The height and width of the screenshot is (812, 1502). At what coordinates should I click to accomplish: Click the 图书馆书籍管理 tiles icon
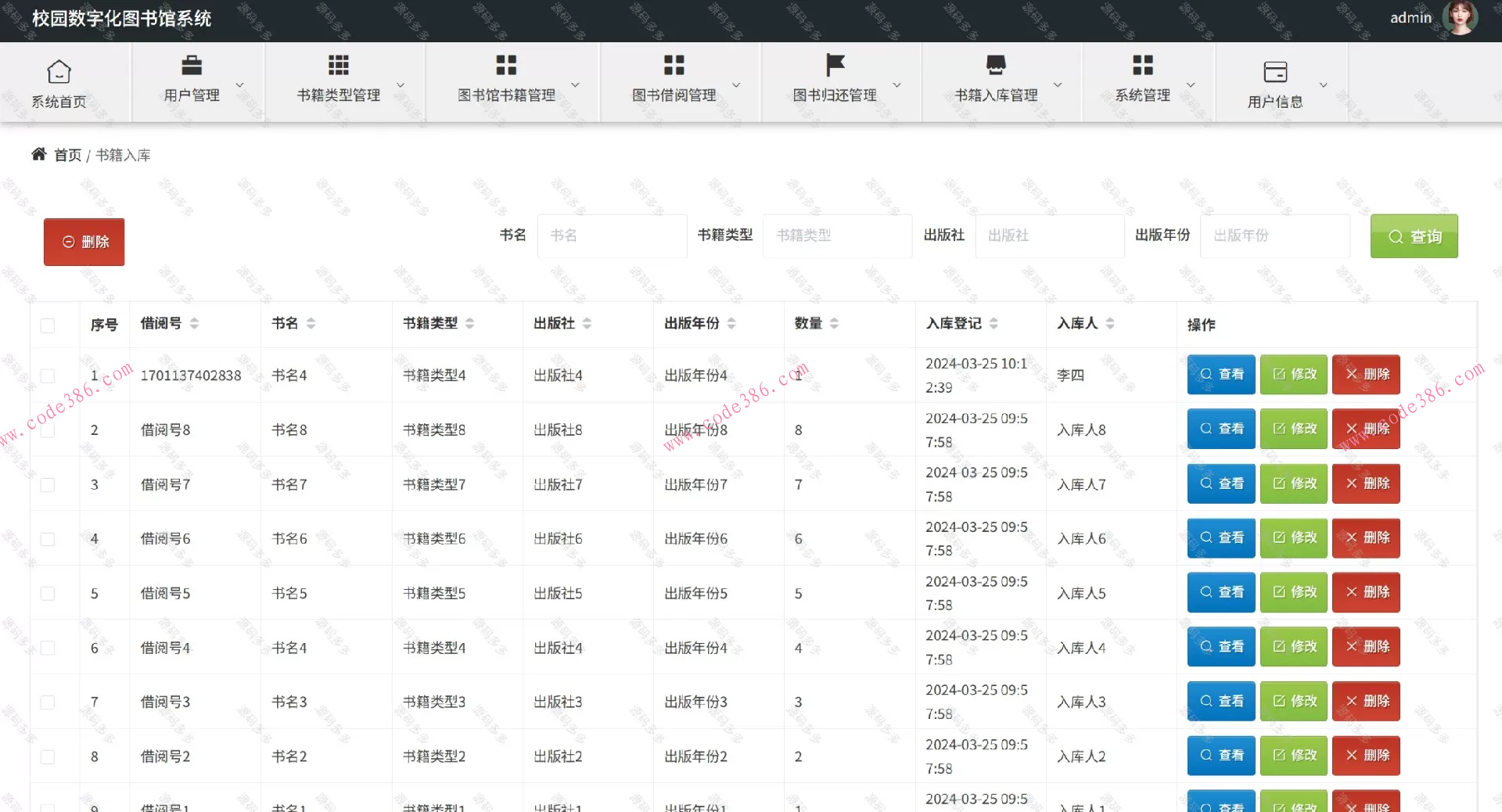coord(506,65)
